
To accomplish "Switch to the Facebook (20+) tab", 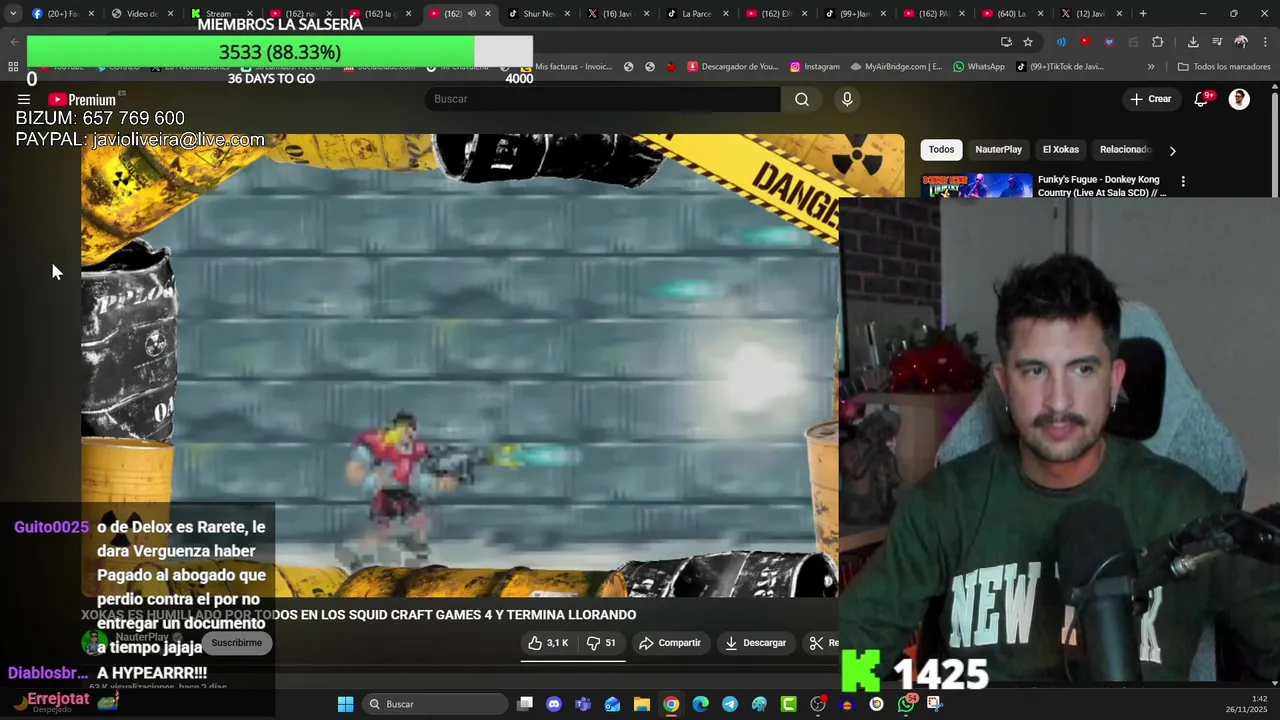I will [x=62, y=14].
